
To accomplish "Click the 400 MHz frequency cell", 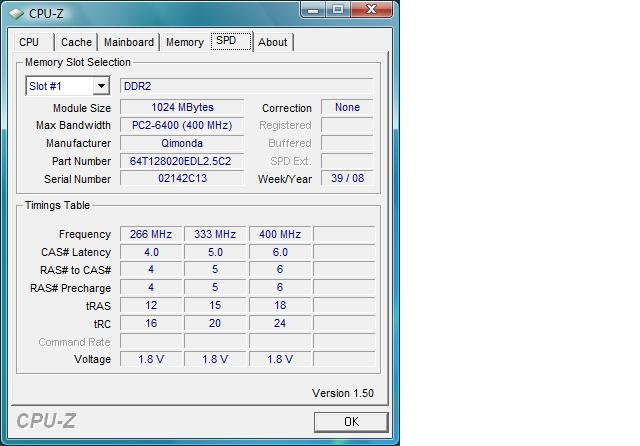I will 280,234.
